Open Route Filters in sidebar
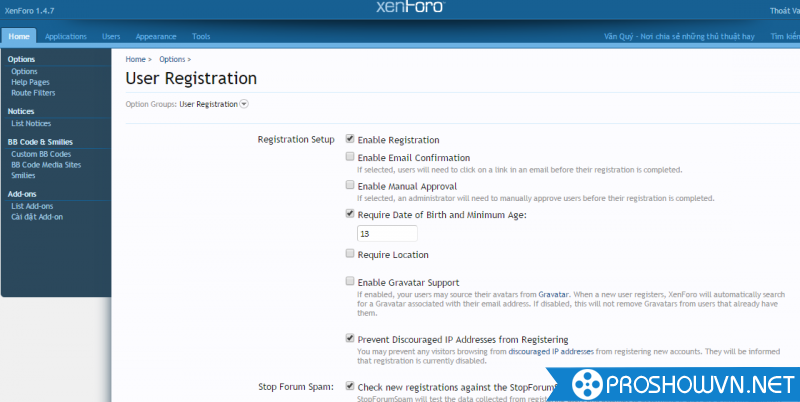This screenshot has width=800, height=402. [x=33, y=93]
